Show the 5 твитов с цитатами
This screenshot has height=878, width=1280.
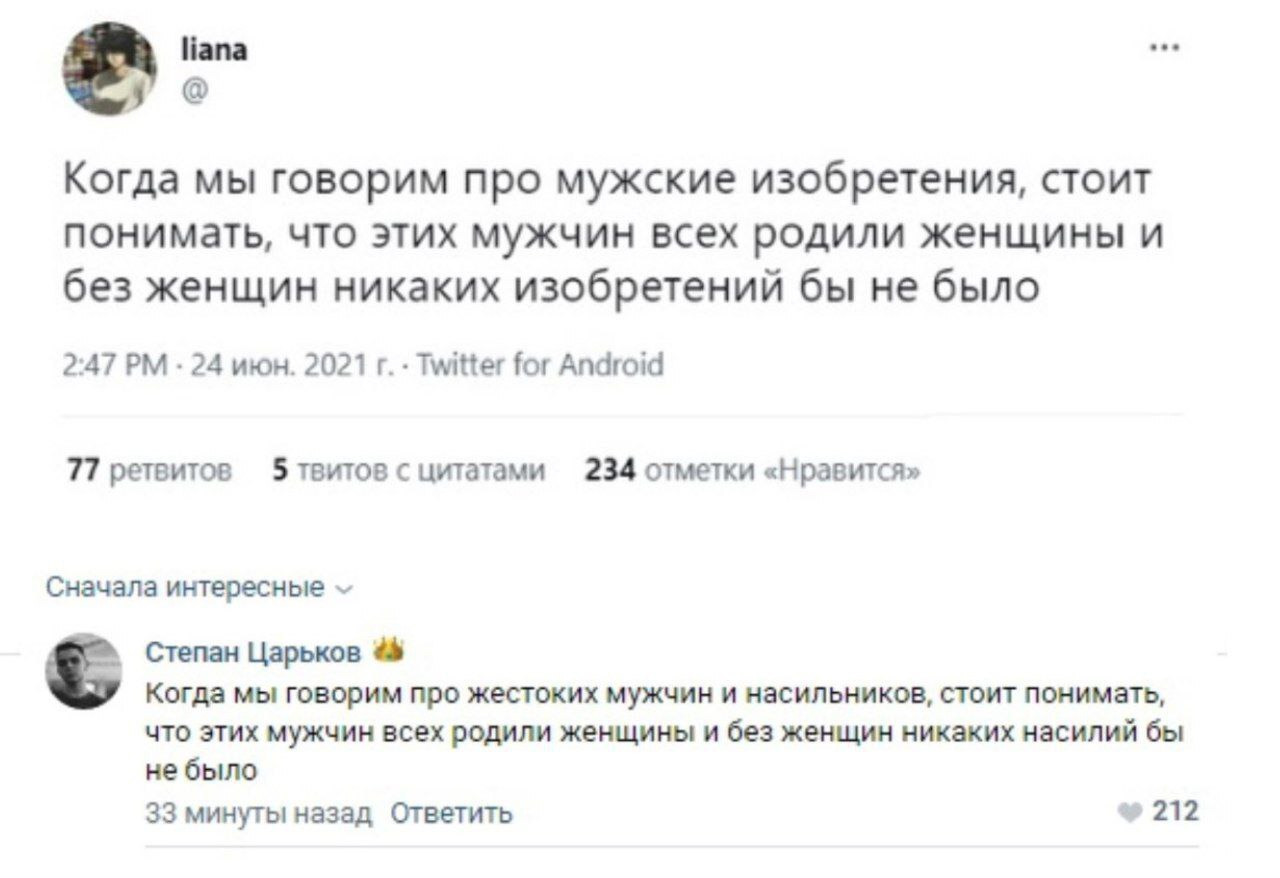click(409, 469)
